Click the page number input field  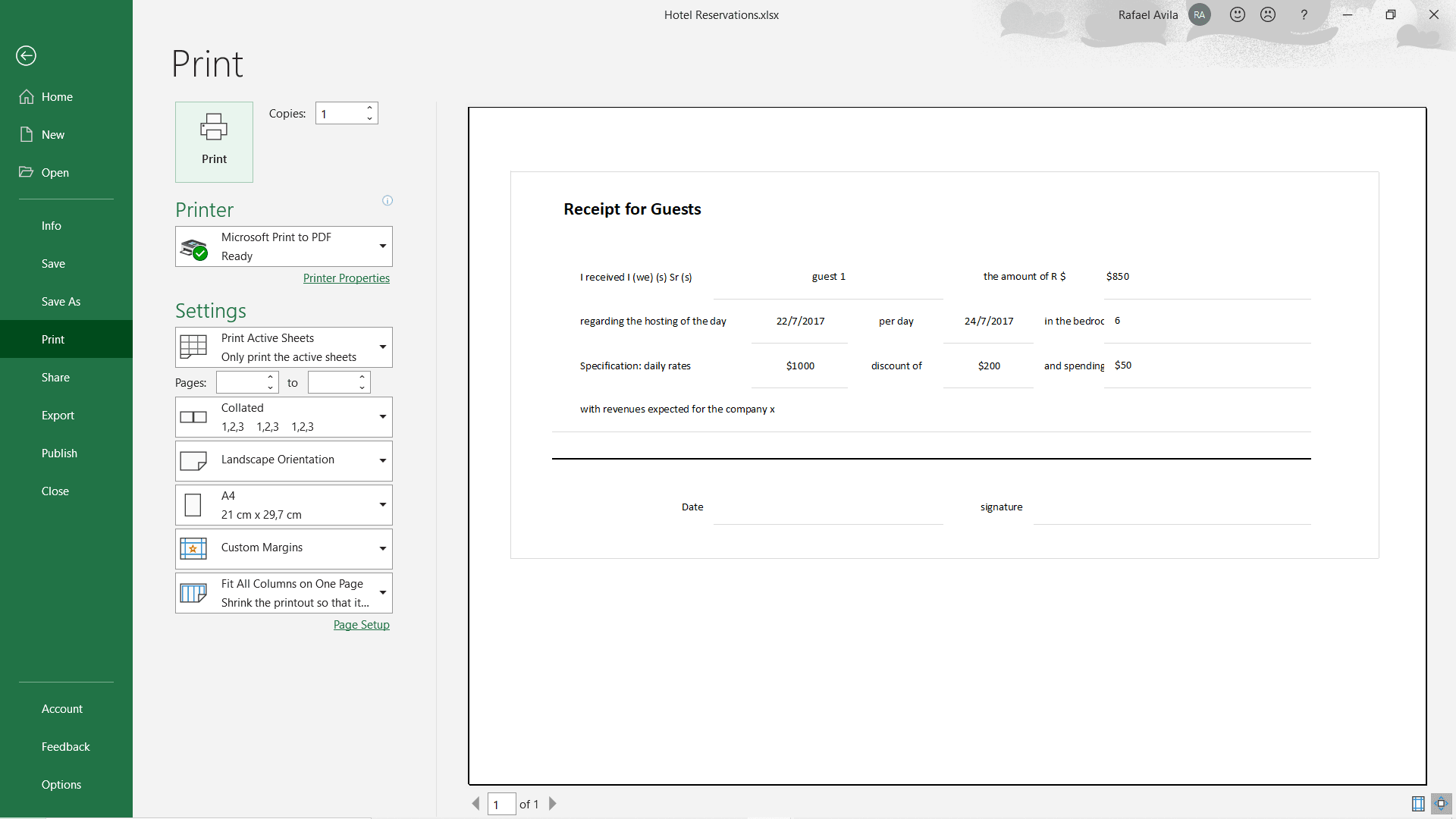point(501,804)
